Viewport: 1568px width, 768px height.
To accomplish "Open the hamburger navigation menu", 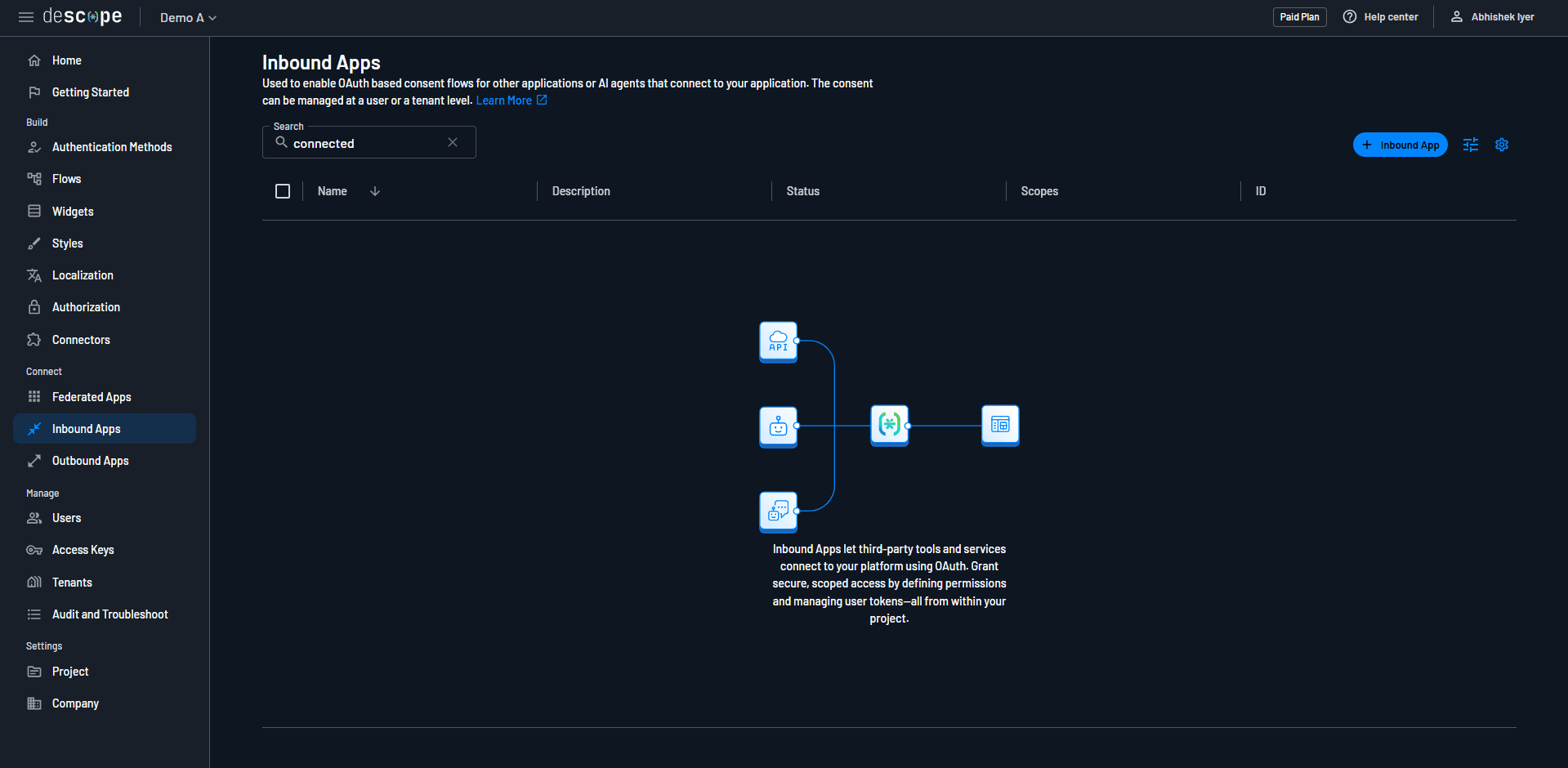I will click(x=26, y=17).
